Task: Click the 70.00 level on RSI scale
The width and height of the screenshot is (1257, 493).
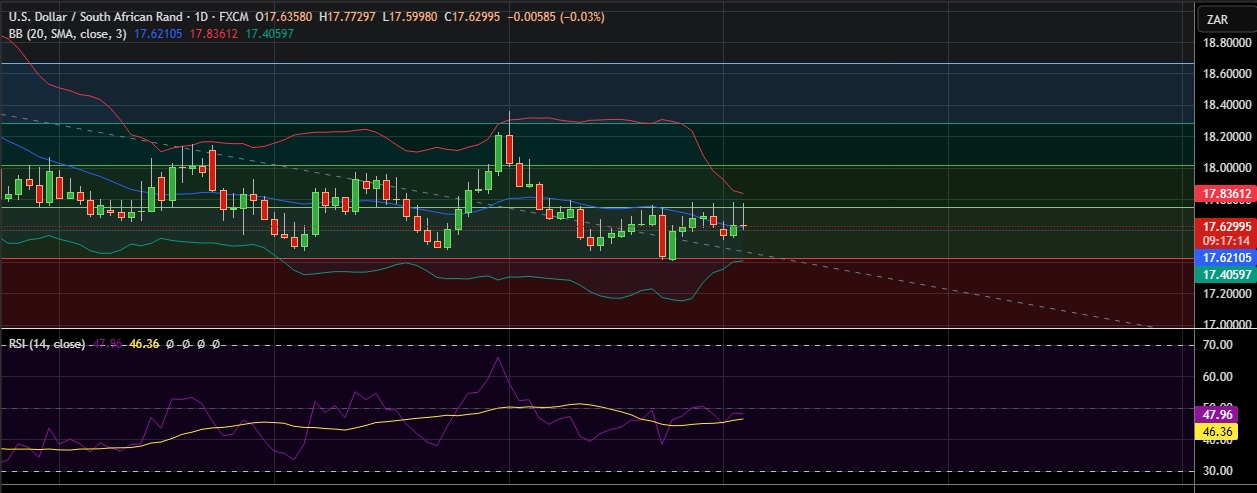Action: pyautogui.click(x=1216, y=345)
